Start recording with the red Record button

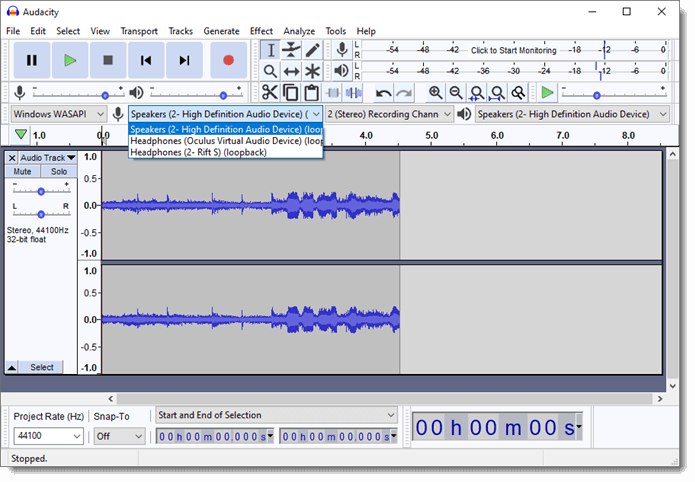tap(228, 60)
